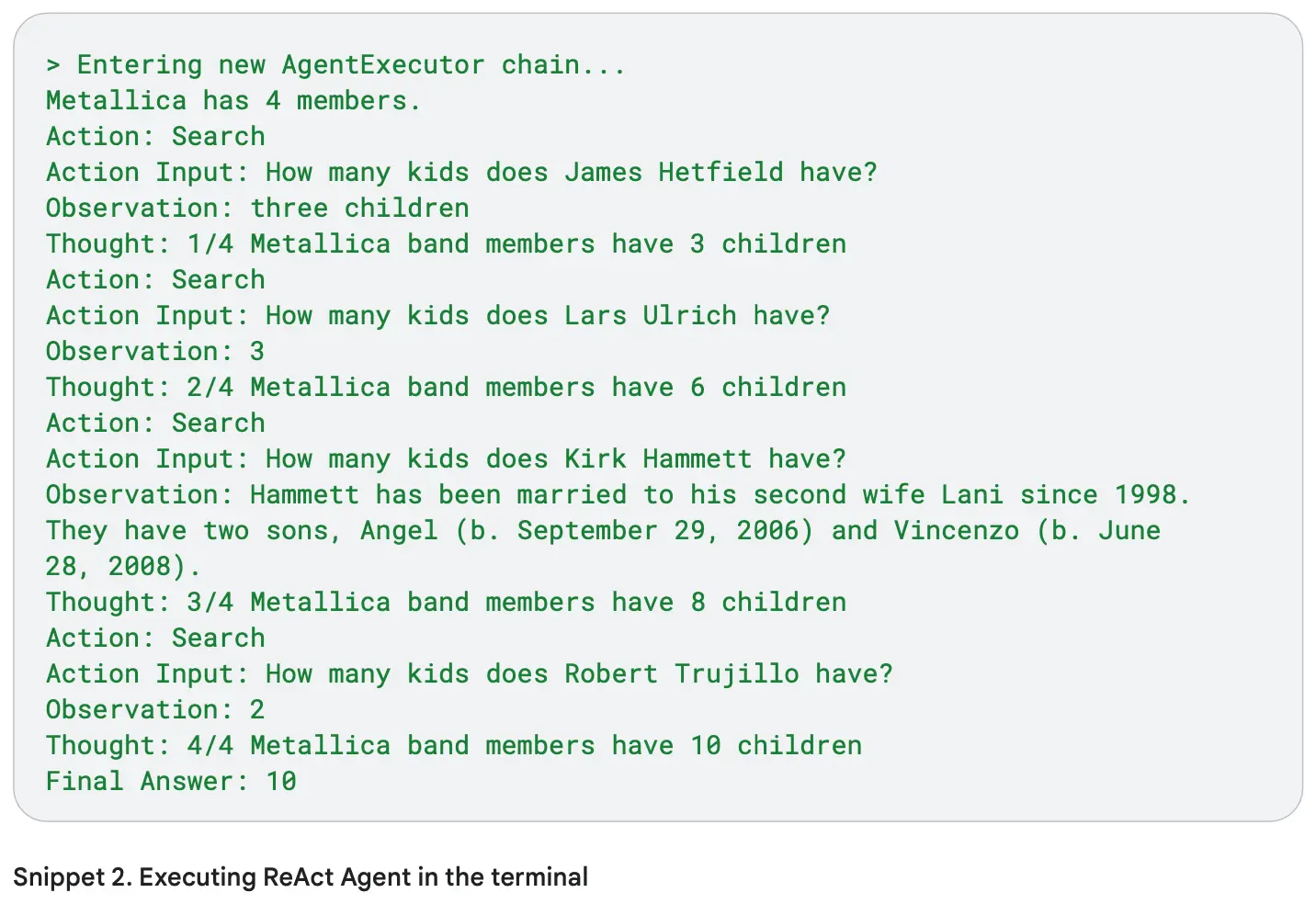This screenshot has height=904, width=1316.
Task: Click the 'Observation: 2' line
Action: click(x=155, y=710)
